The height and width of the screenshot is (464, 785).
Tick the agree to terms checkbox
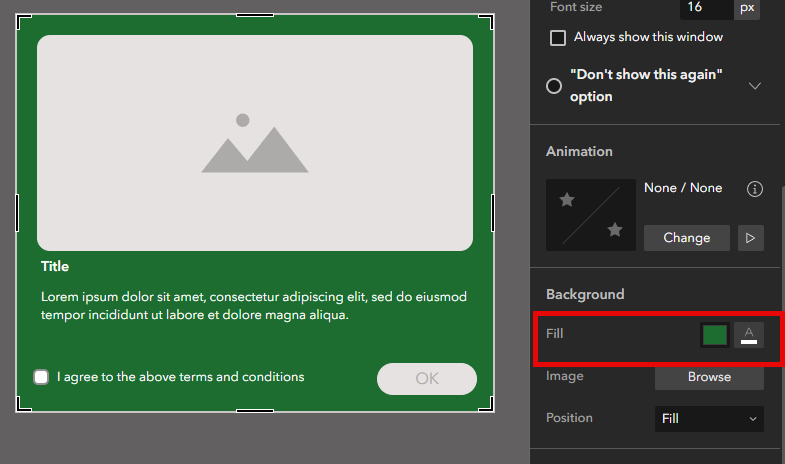[41, 377]
